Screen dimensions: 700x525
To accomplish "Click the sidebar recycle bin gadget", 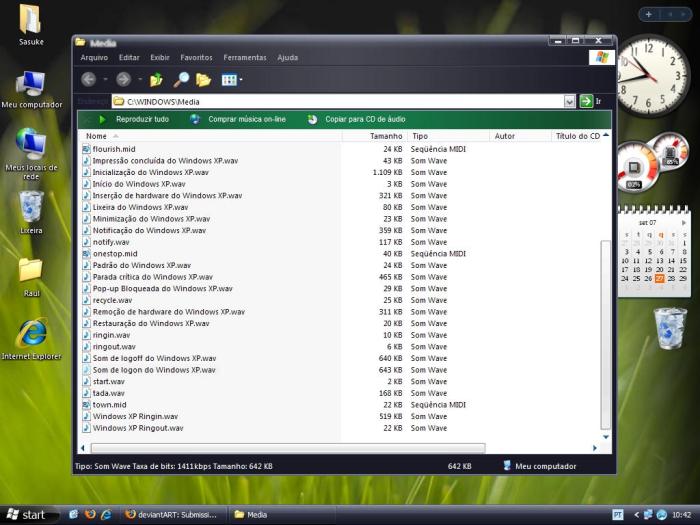I will pos(670,328).
